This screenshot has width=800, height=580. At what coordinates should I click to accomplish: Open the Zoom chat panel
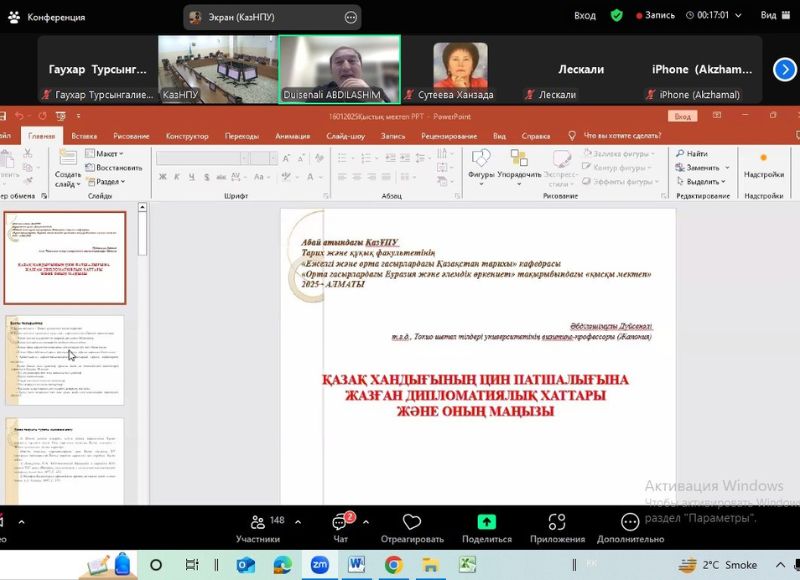coord(339,527)
